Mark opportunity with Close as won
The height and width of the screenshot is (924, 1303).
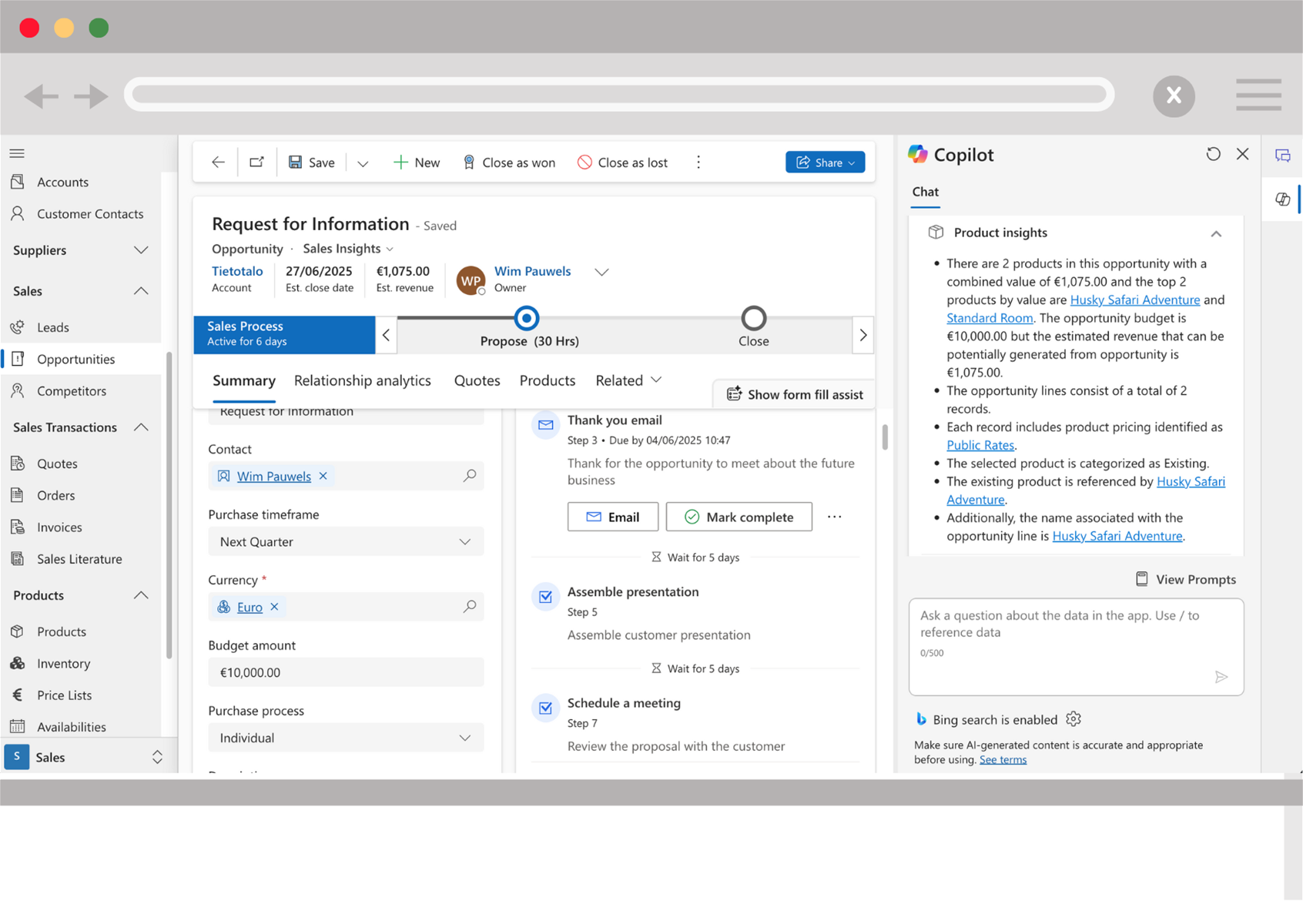coord(509,162)
